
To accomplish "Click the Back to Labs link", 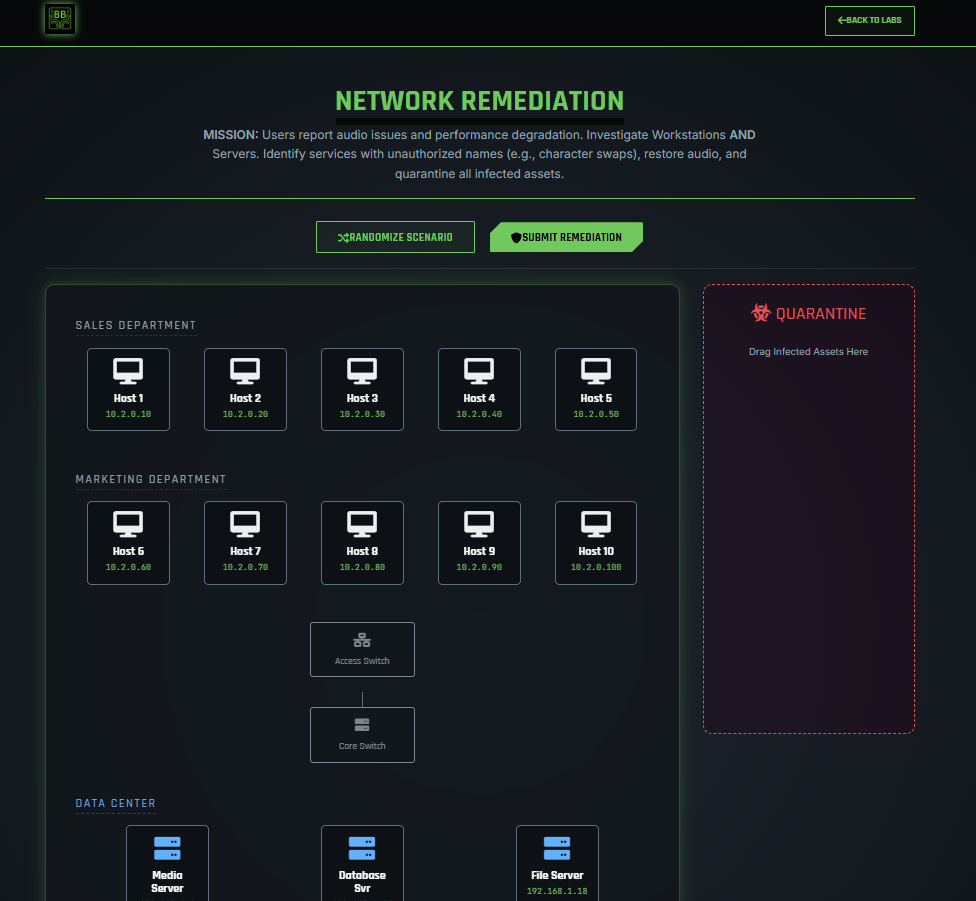I will (869, 20).
